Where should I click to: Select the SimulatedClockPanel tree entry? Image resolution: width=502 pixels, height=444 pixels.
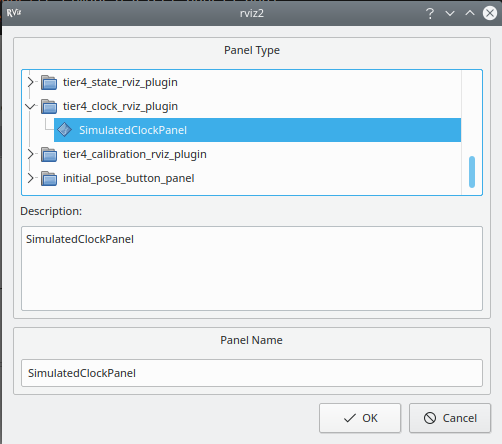tap(257, 130)
